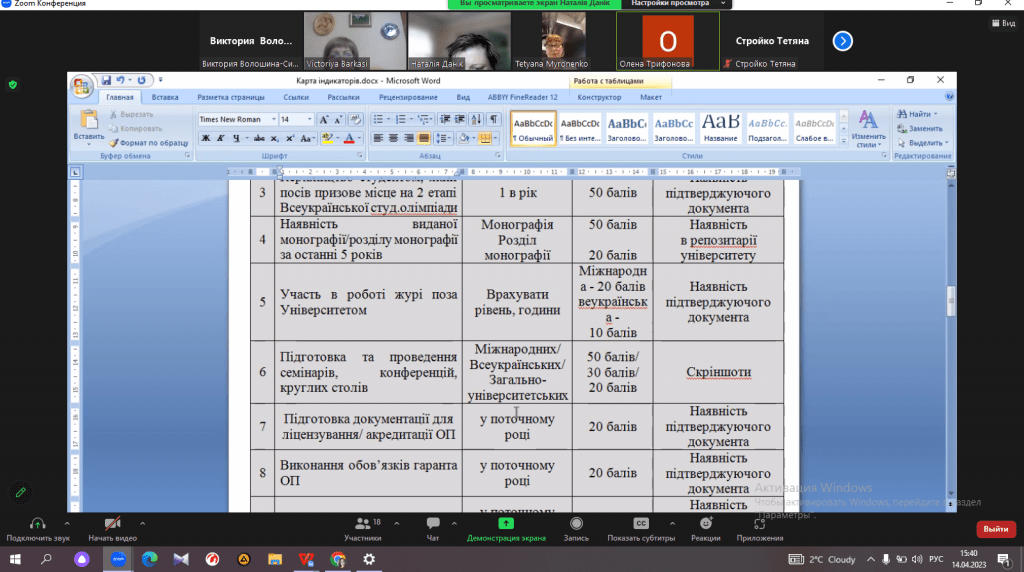Switch to the Вставка ribbon tab

point(165,97)
